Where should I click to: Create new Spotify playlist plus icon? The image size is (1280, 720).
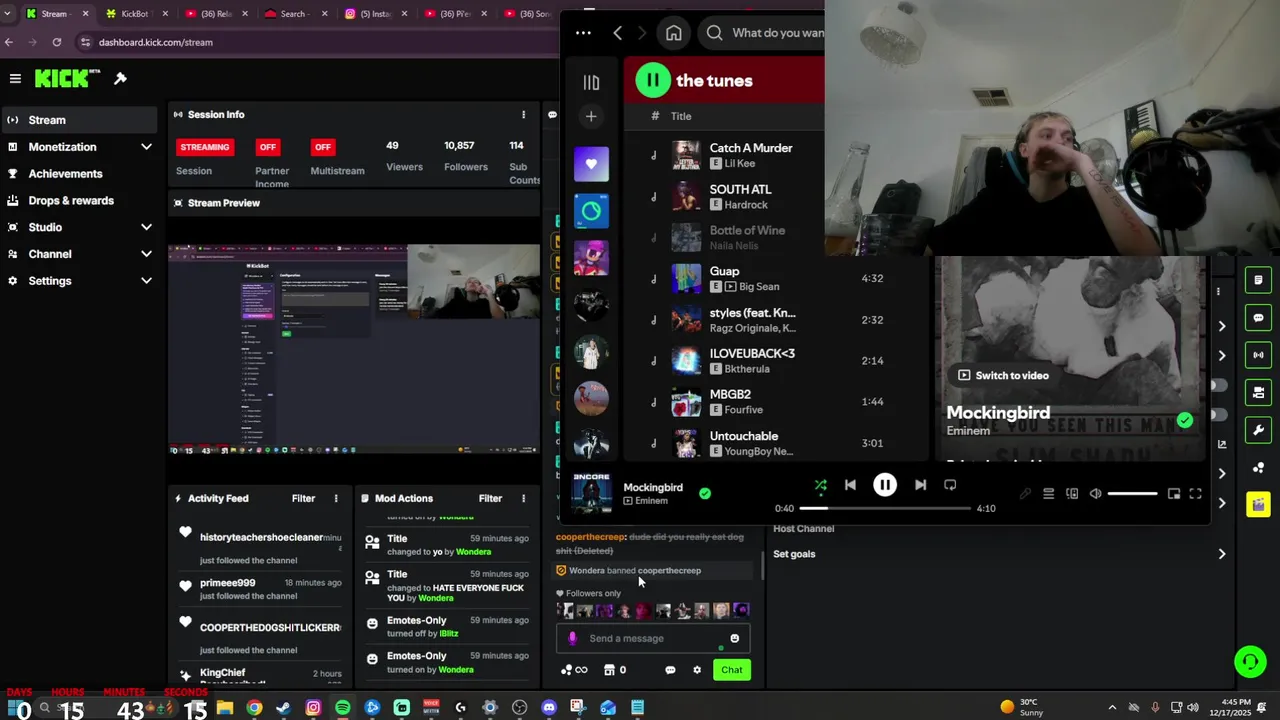pos(591,117)
